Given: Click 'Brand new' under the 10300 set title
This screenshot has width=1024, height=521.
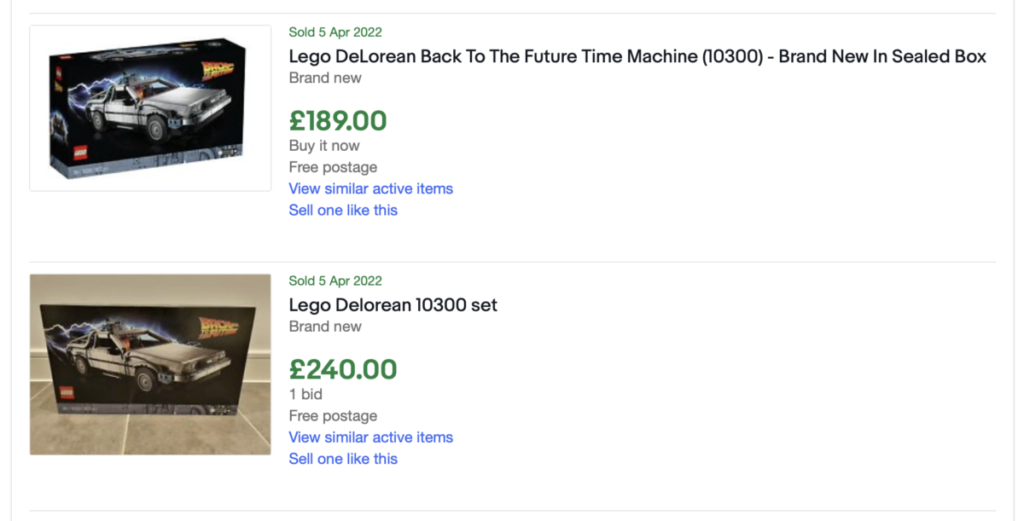Looking at the screenshot, I should 325,326.
